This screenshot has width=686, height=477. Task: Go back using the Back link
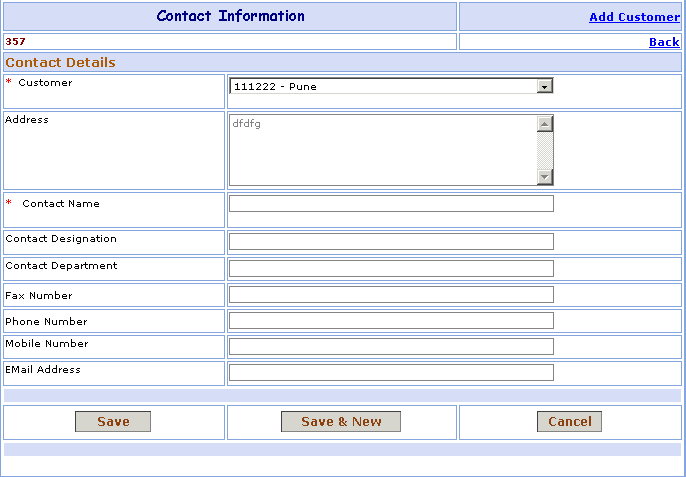pyautogui.click(x=664, y=42)
